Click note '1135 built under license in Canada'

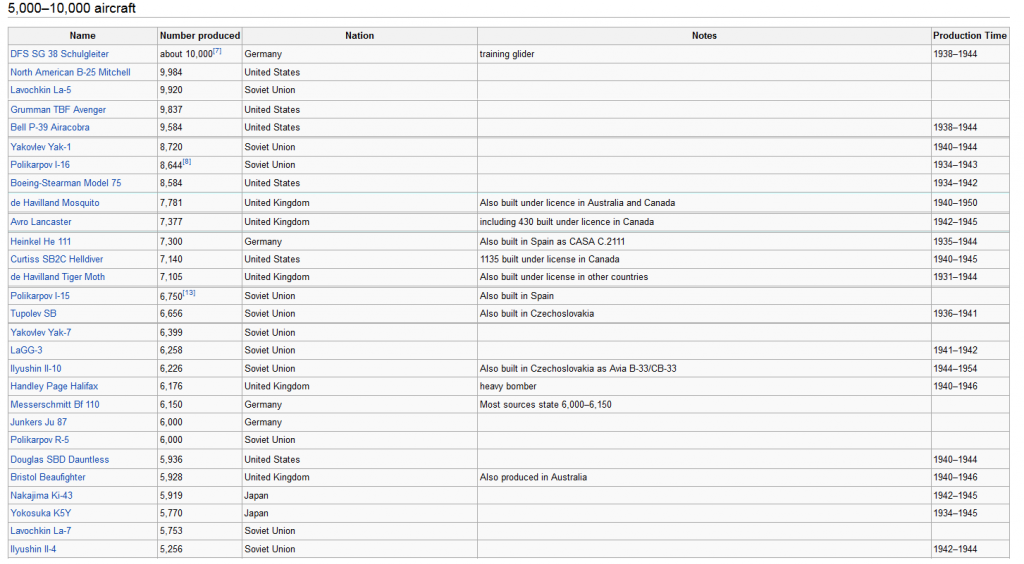point(550,259)
